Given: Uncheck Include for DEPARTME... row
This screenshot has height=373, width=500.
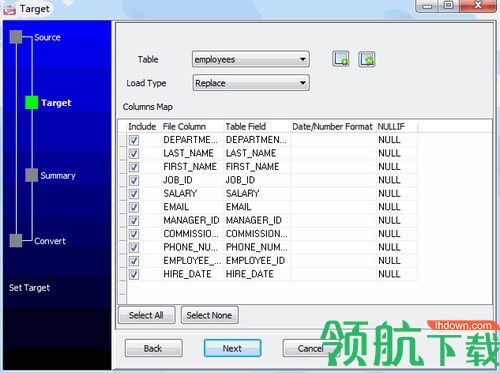Looking at the screenshot, I should [x=134, y=140].
